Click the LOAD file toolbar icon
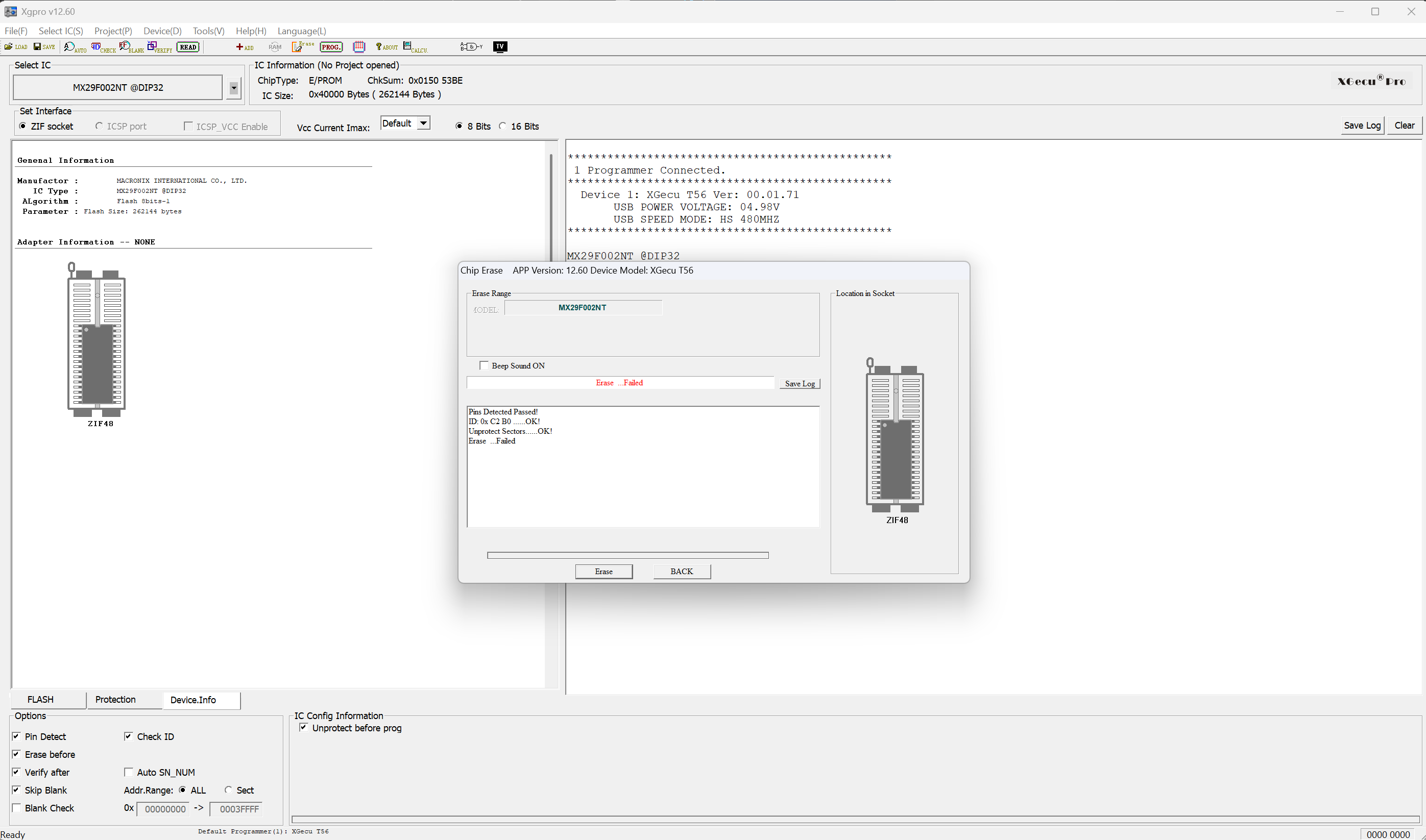This screenshot has width=1426, height=840. tap(15, 46)
